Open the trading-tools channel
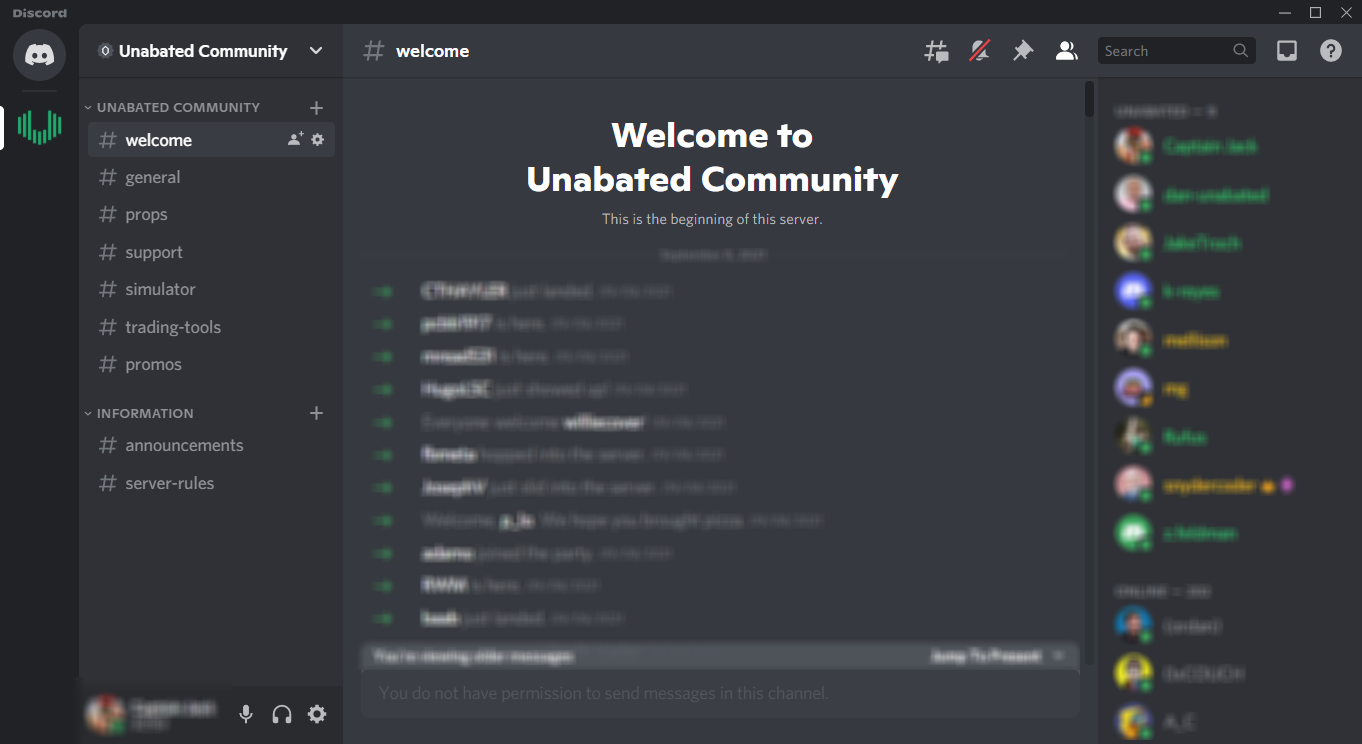 click(x=173, y=327)
